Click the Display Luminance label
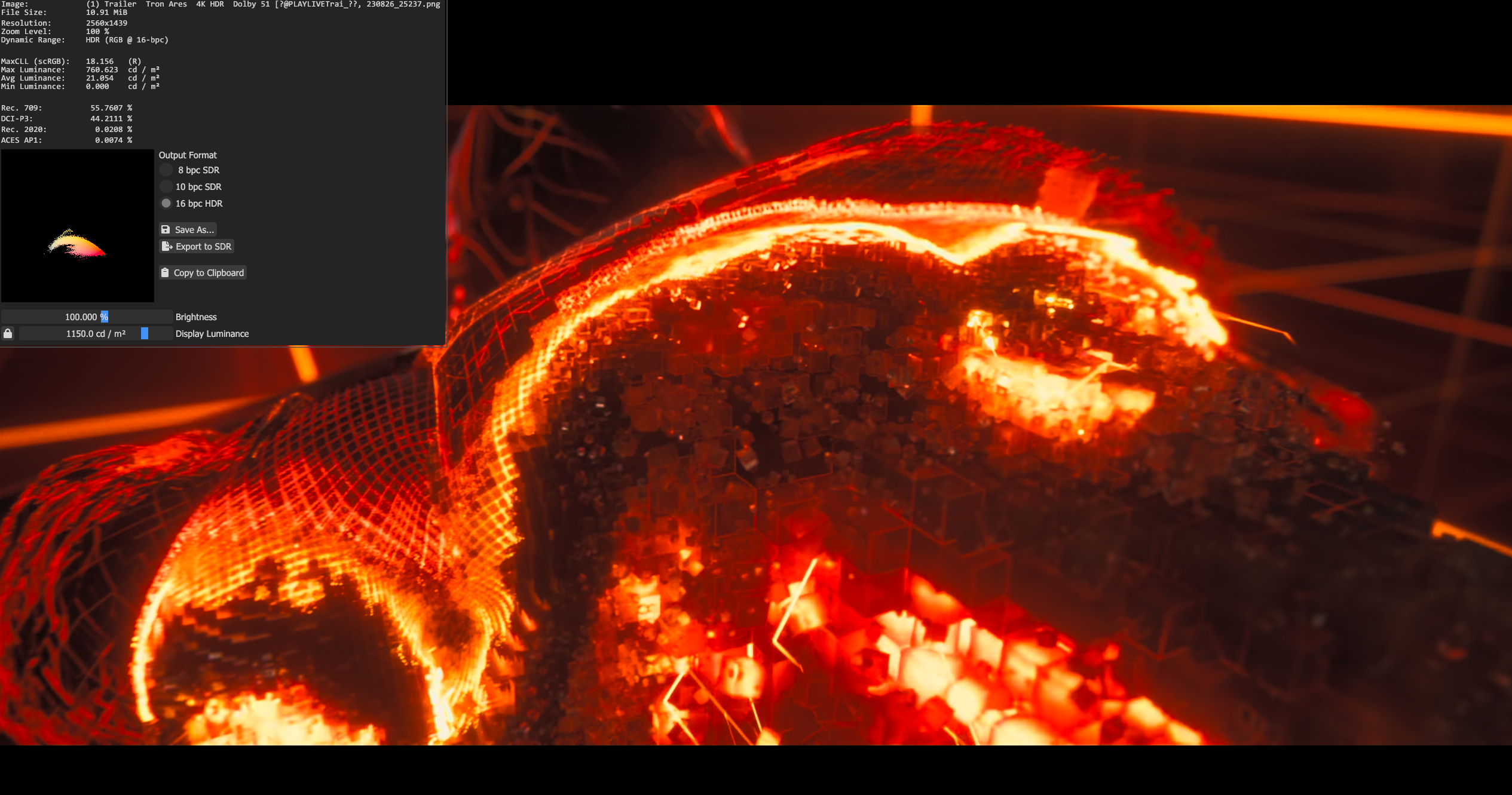The height and width of the screenshot is (795, 1512). pos(212,333)
